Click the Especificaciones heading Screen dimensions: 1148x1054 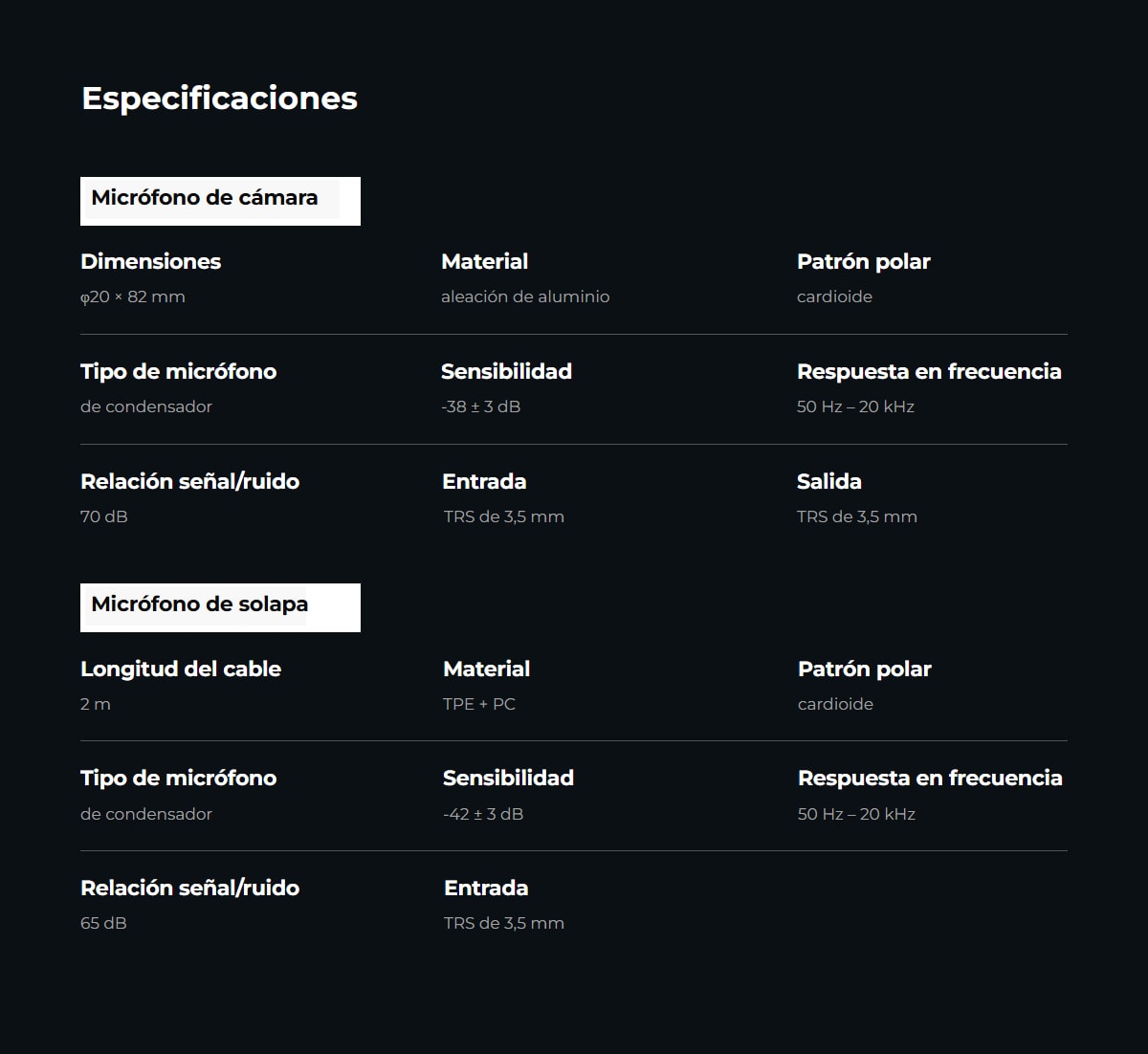click(x=219, y=99)
